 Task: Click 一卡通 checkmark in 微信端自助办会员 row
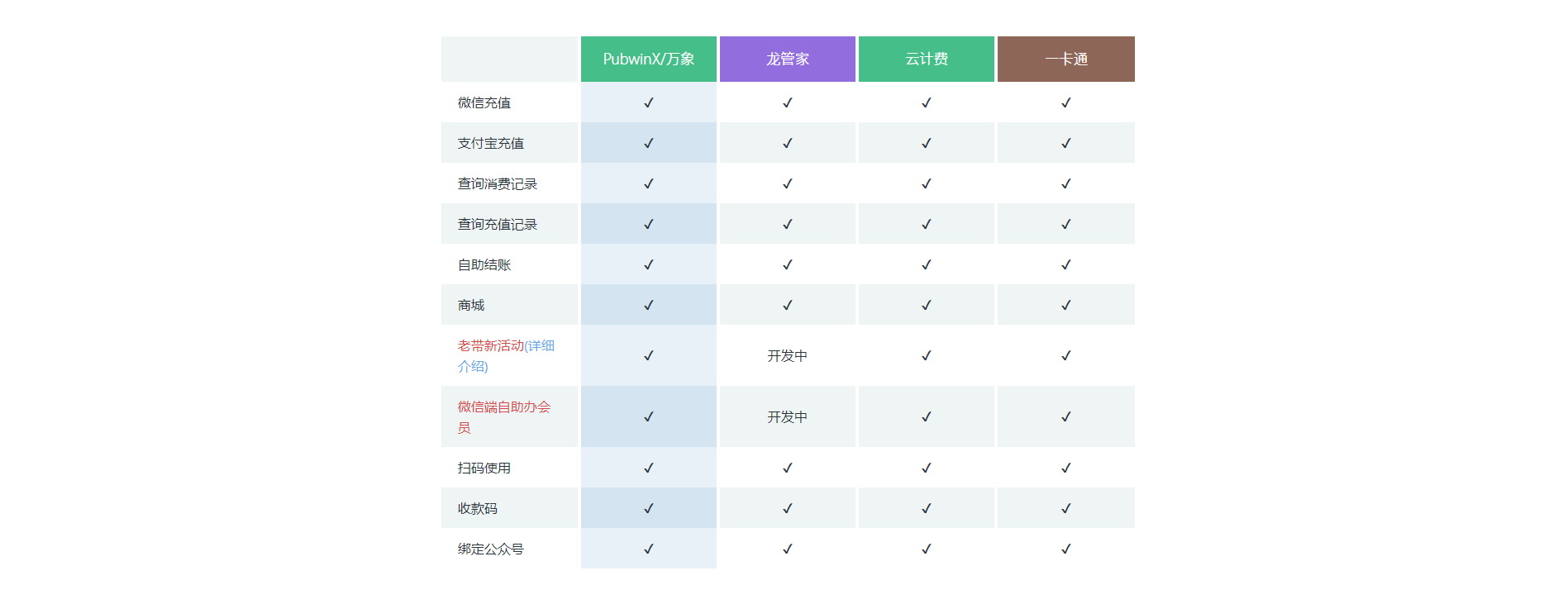pyautogui.click(x=1066, y=416)
